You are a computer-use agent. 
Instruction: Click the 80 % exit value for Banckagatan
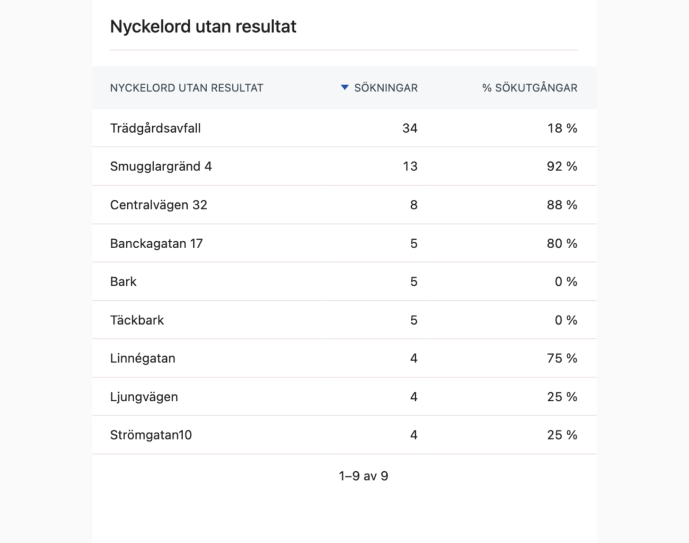(x=562, y=243)
